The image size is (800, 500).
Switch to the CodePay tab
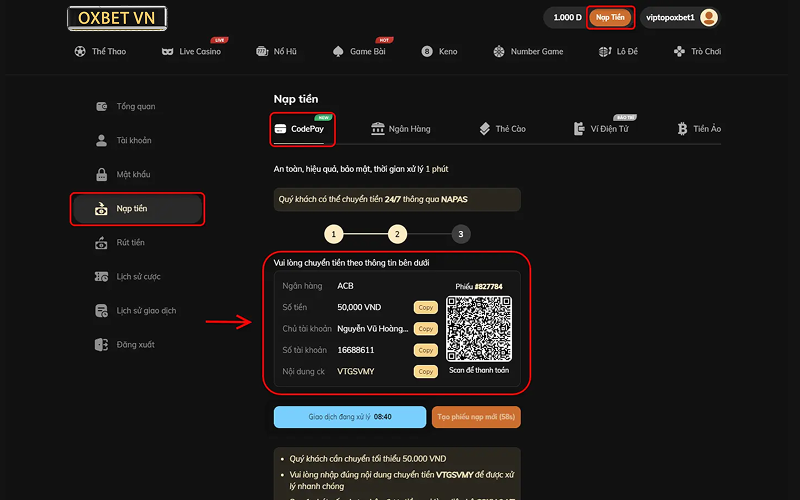[303, 129]
